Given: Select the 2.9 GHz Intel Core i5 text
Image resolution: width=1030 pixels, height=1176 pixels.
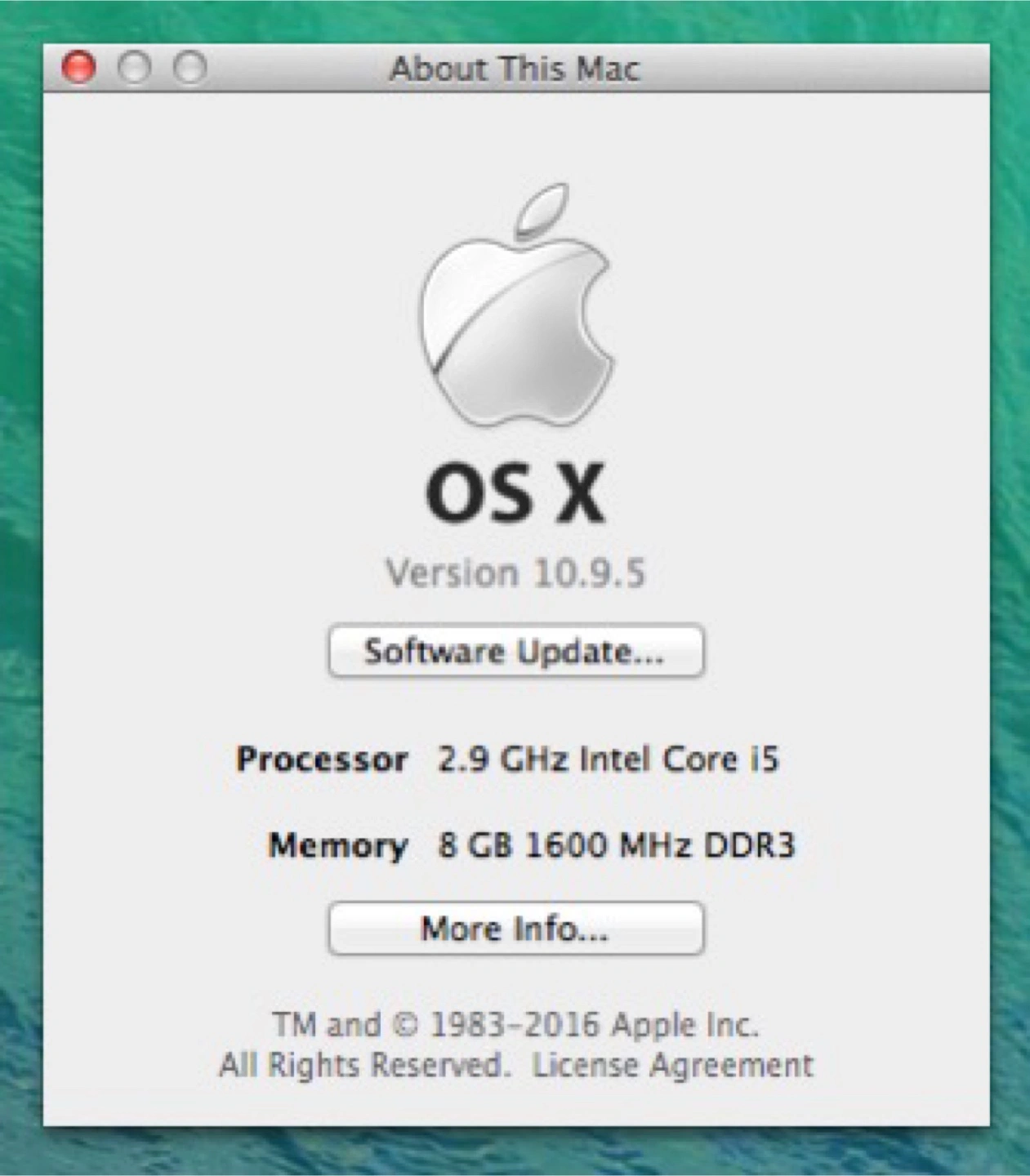Looking at the screenshot, I should tap(609, 759).
